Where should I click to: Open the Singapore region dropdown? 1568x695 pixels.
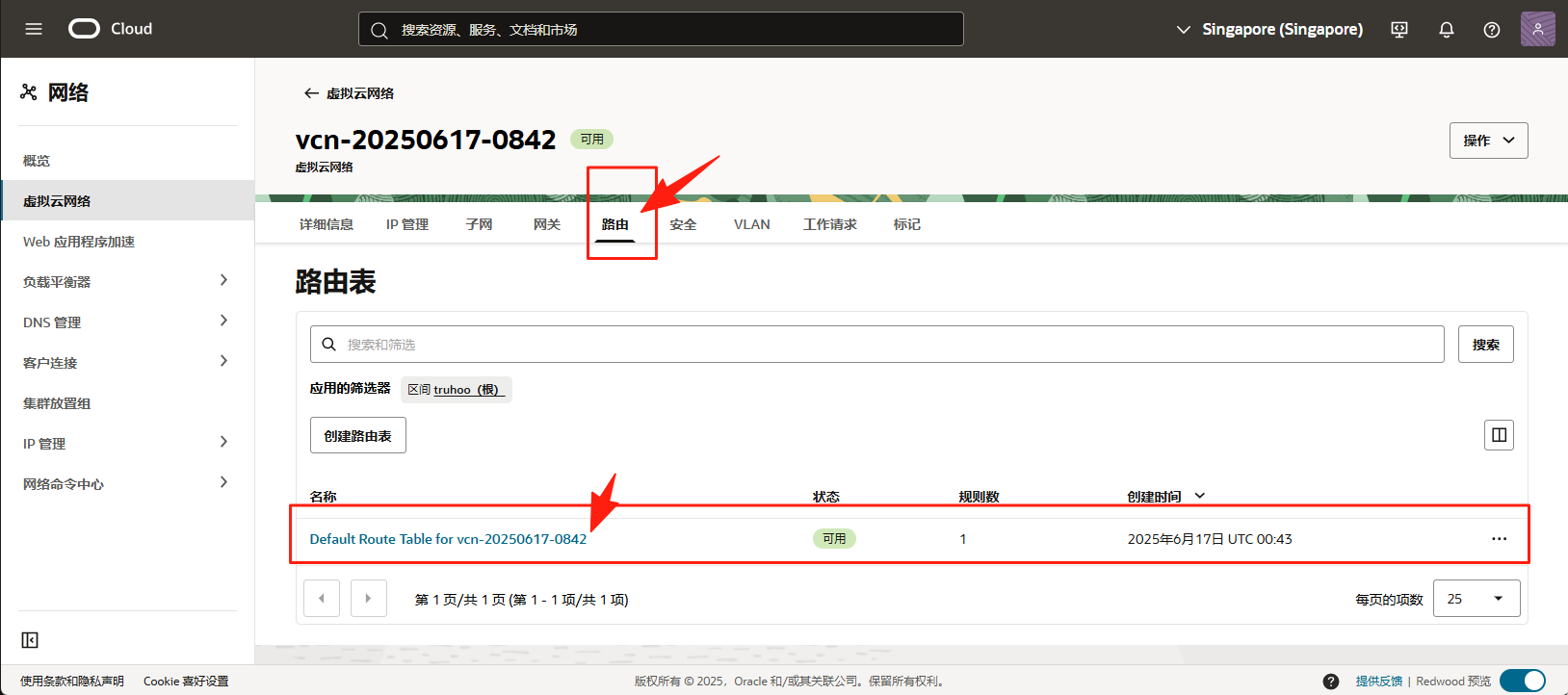[1269, 30]
